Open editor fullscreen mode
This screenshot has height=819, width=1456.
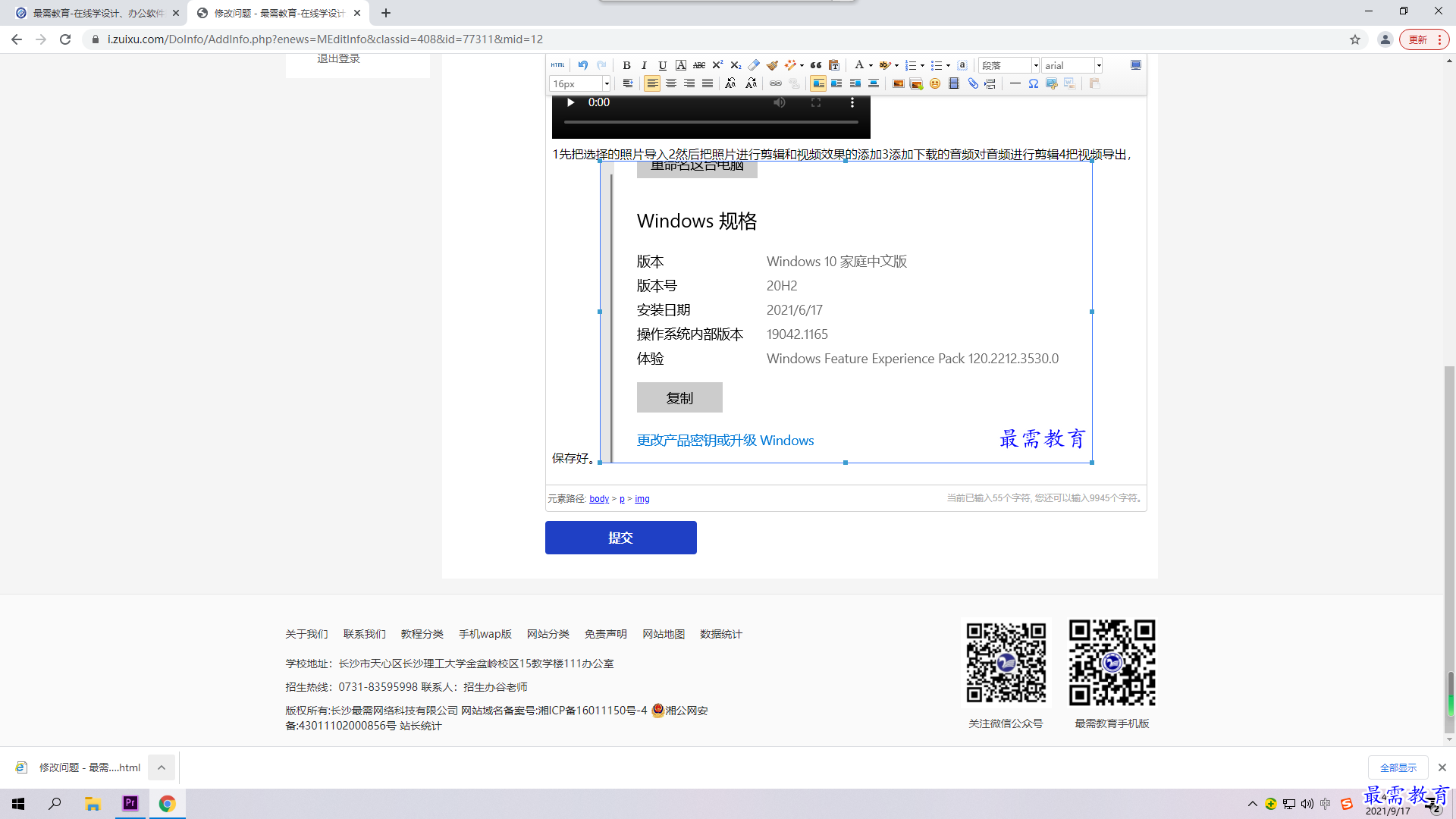tap(1136, 65)
